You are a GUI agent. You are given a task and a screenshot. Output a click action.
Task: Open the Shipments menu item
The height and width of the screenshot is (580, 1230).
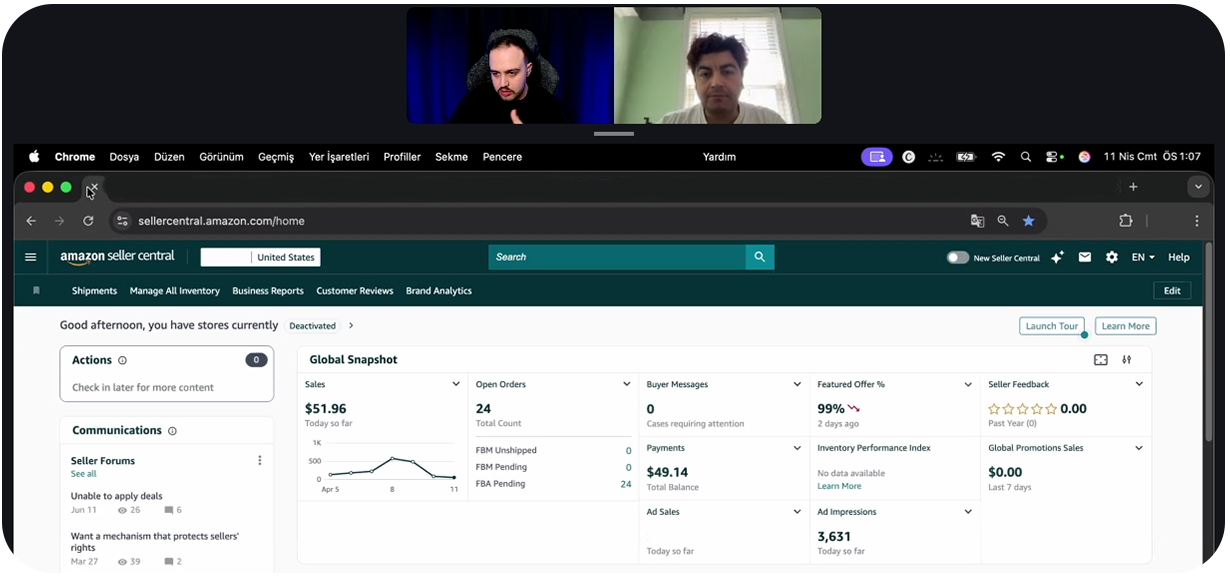point(94,291)
